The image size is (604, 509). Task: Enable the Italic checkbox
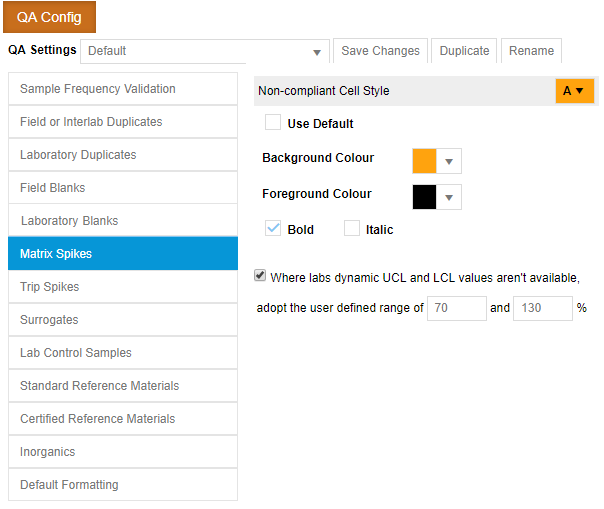[351, 229]
